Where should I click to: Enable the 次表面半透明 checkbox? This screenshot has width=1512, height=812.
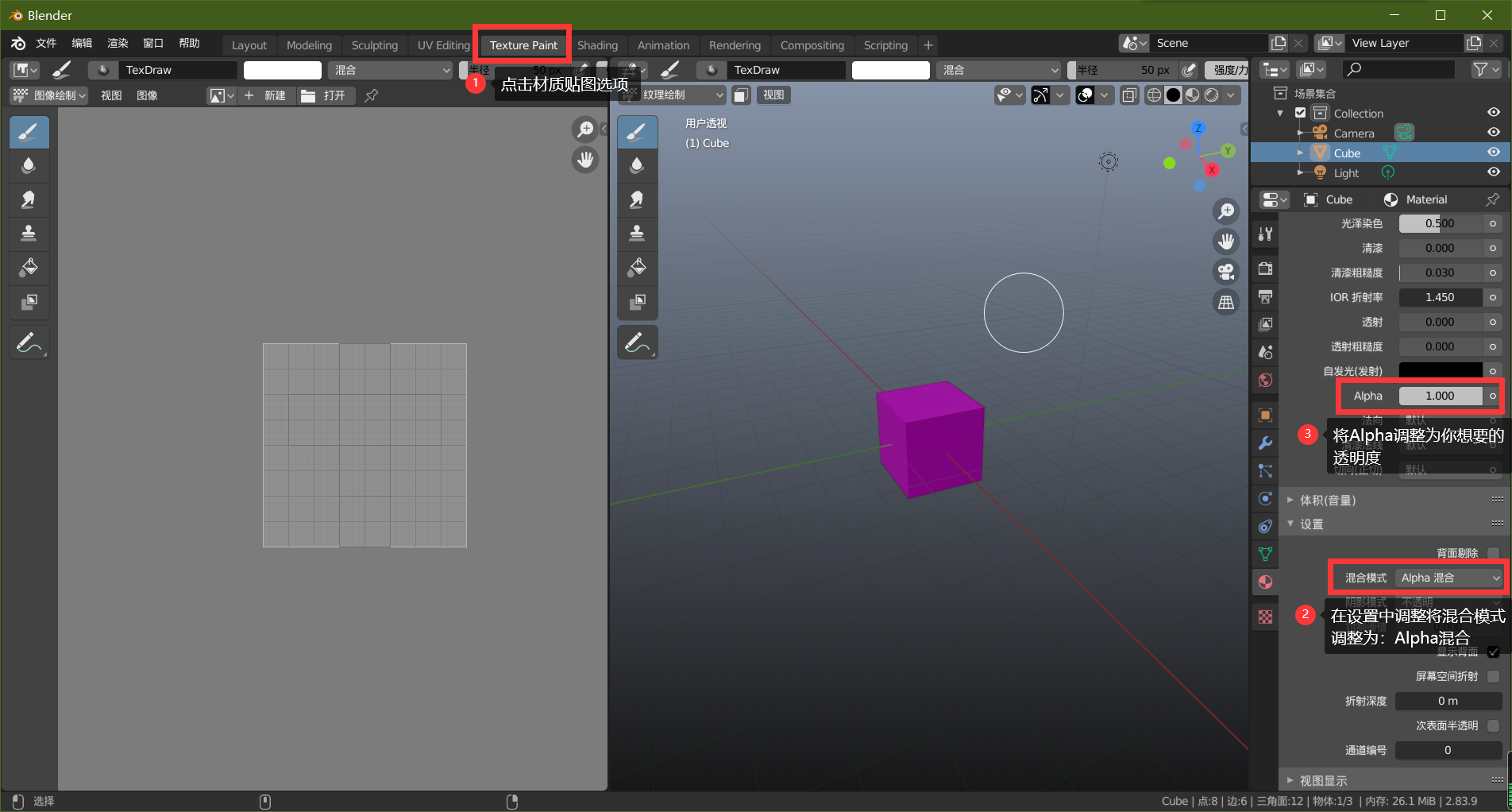tap(1494, 725)
